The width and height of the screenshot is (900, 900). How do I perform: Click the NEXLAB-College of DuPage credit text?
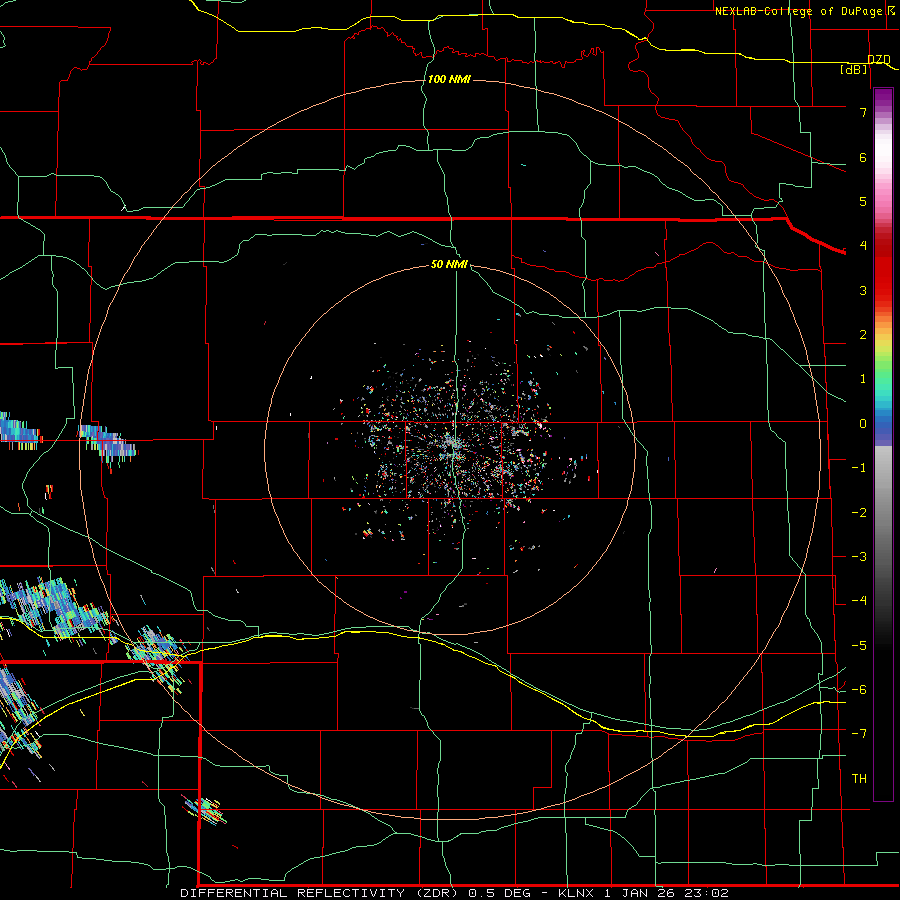point(798,11)
